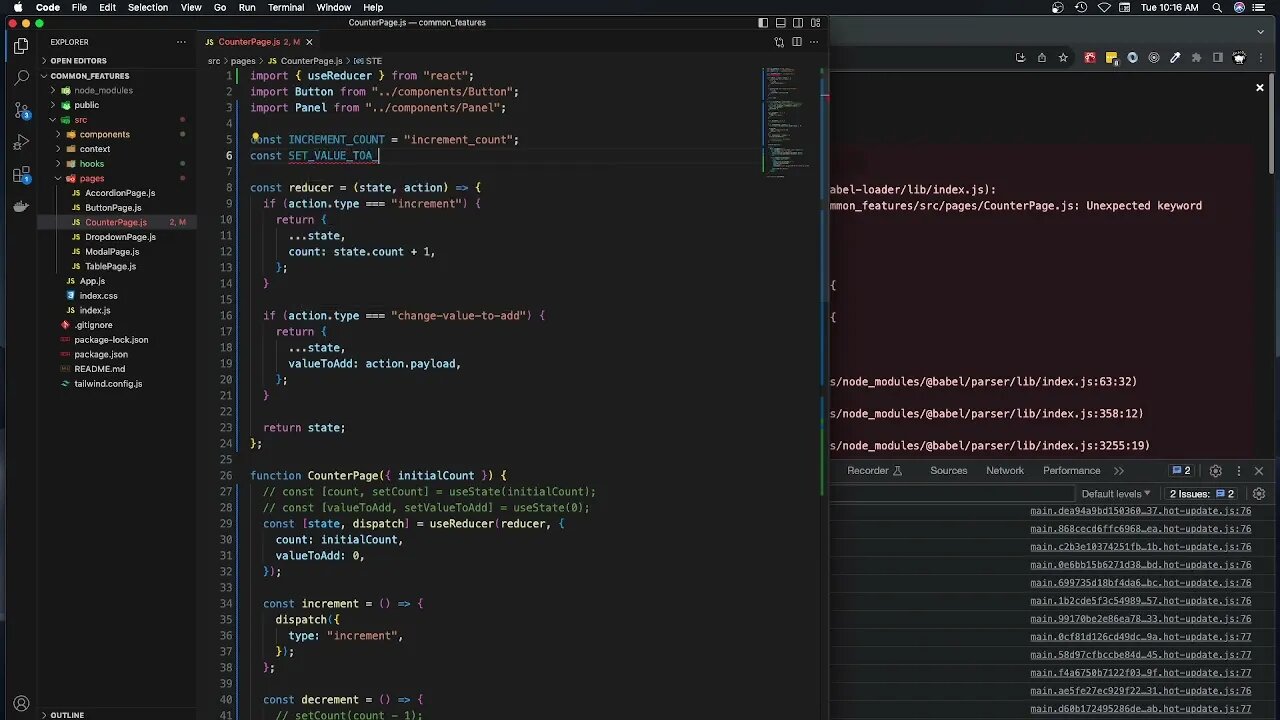The image size is (1280, 720).
Task: Open the Docker view in activity bar
Action: pyautogui.click(x=21, y=207)
